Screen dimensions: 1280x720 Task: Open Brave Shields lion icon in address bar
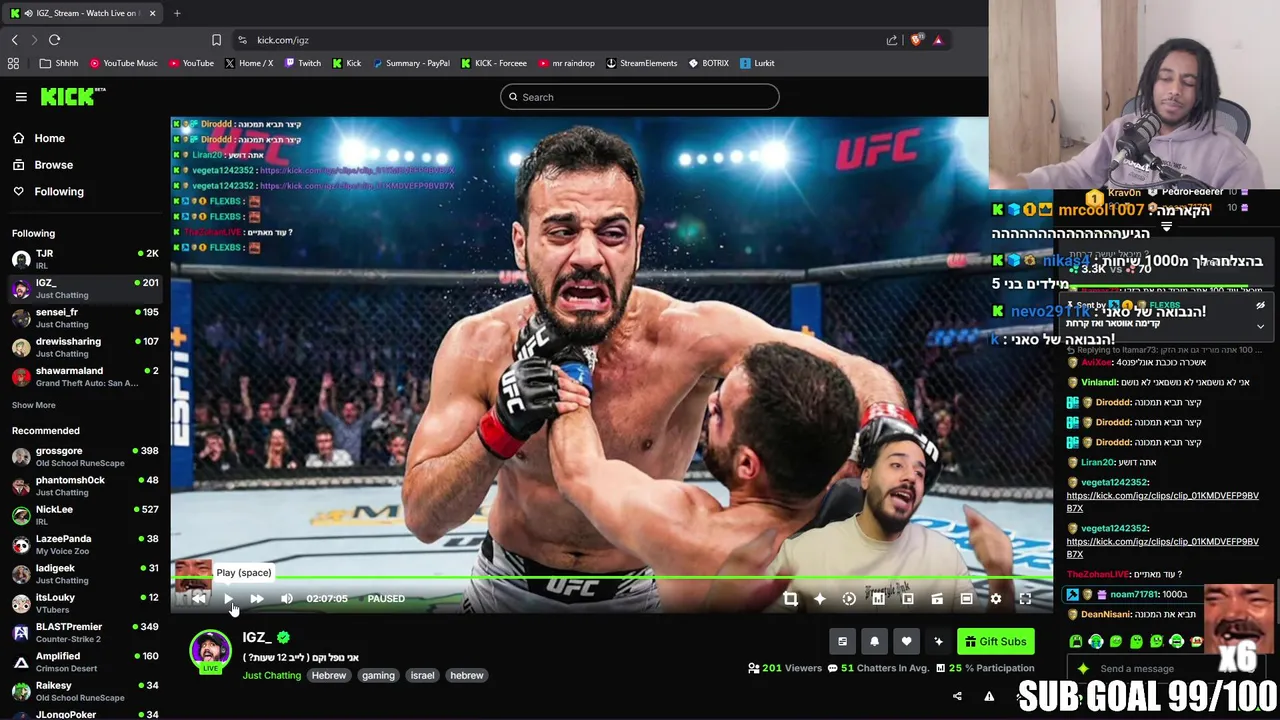coord(916,40)
